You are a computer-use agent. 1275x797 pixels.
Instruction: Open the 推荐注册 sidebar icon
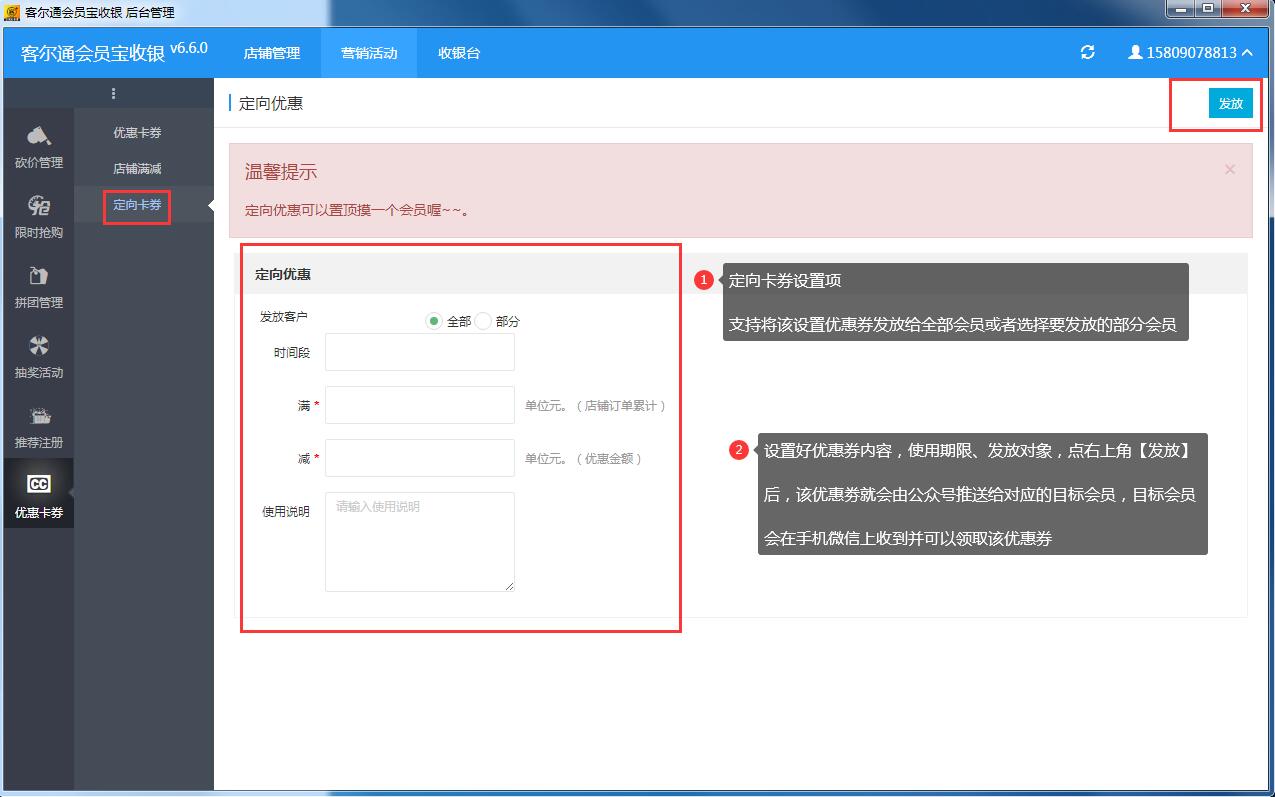(x=39, y=426)
